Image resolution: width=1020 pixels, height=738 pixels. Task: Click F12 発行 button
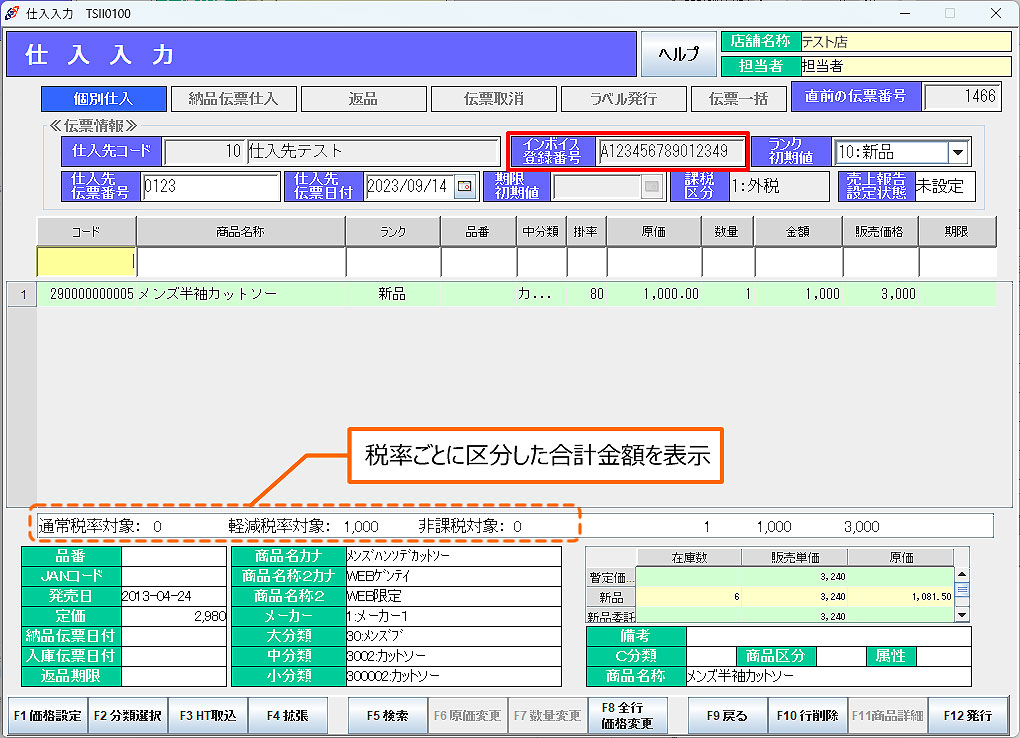(968, 716)
